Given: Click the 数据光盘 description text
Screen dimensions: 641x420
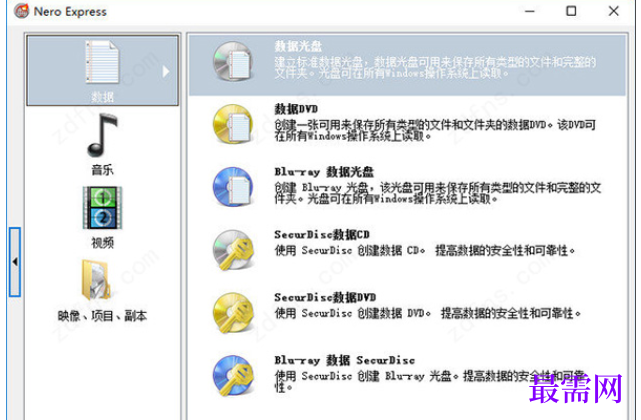Looking at the screenshot, I should [435, 67].
